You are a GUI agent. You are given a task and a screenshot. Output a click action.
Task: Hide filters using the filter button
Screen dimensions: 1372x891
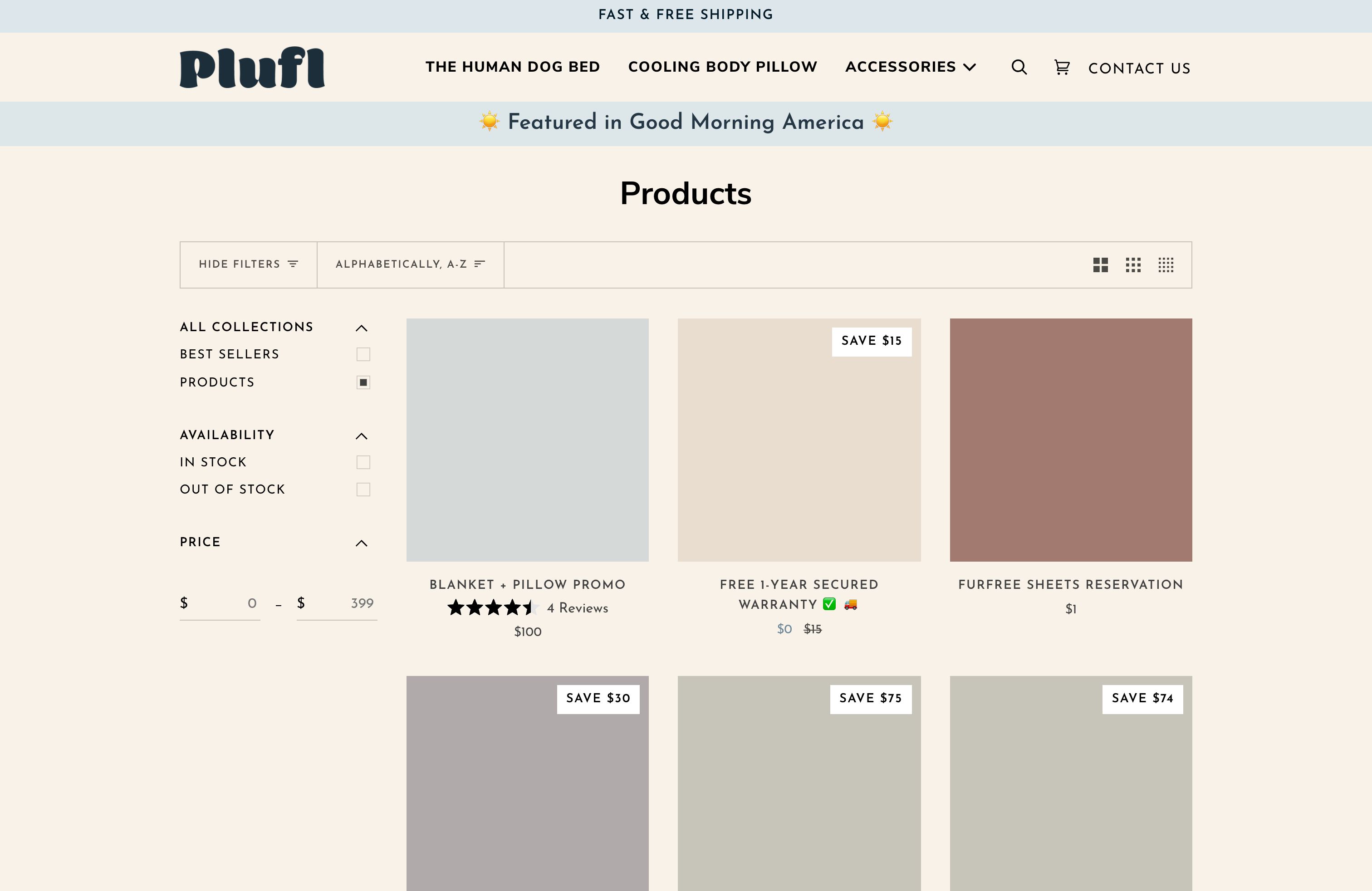(x=249, y=264)
